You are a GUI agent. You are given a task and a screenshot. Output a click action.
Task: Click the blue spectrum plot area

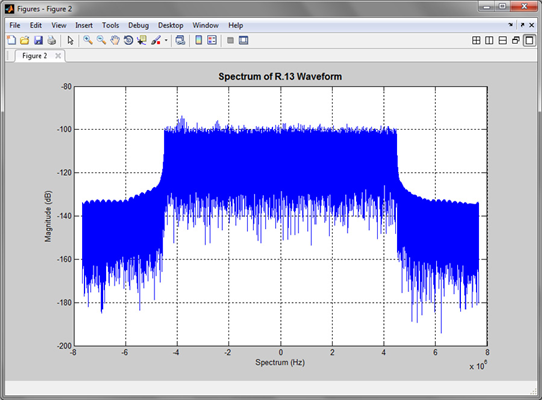point(281,216)
